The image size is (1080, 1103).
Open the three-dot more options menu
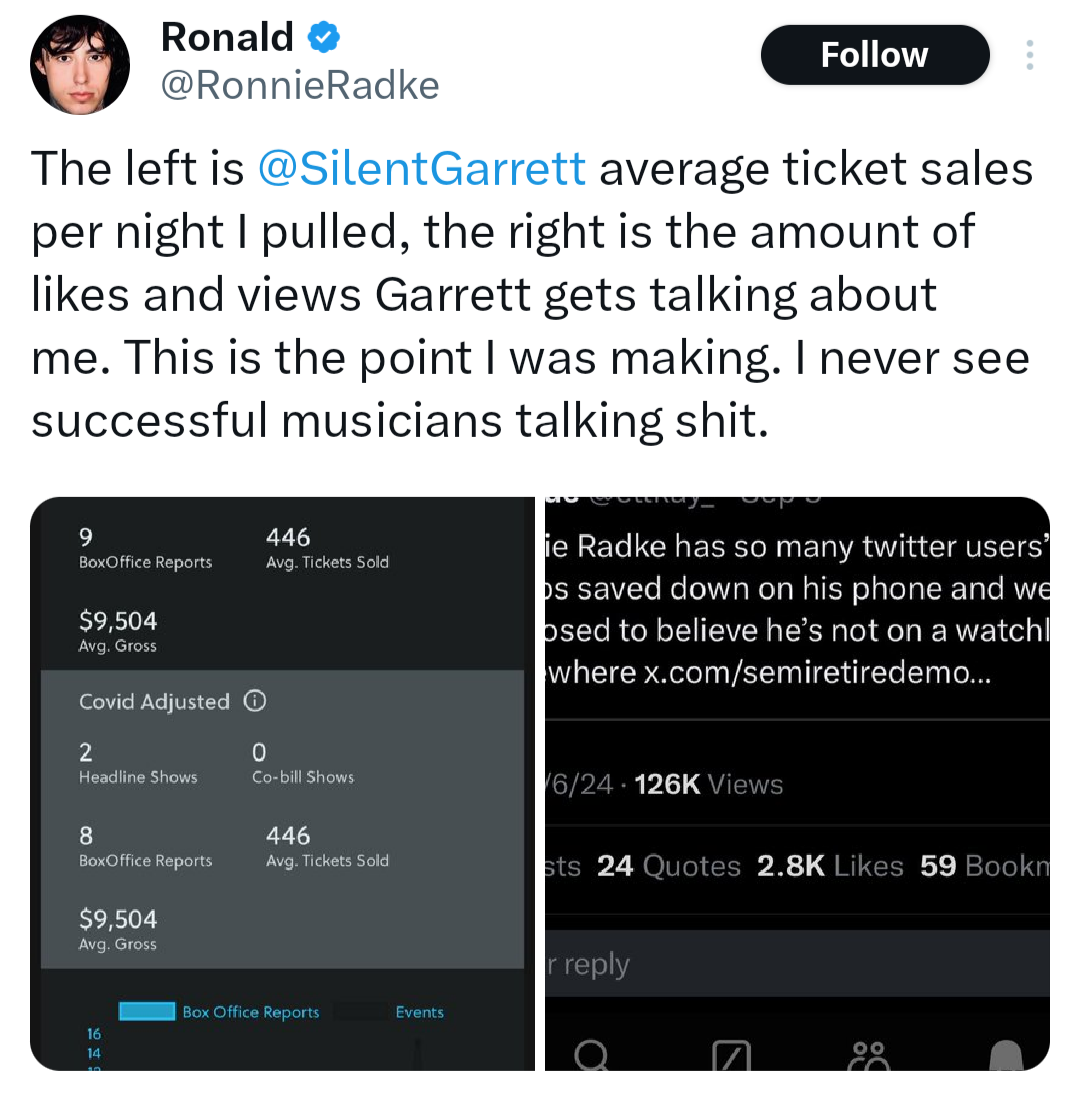pos(1030,55)
